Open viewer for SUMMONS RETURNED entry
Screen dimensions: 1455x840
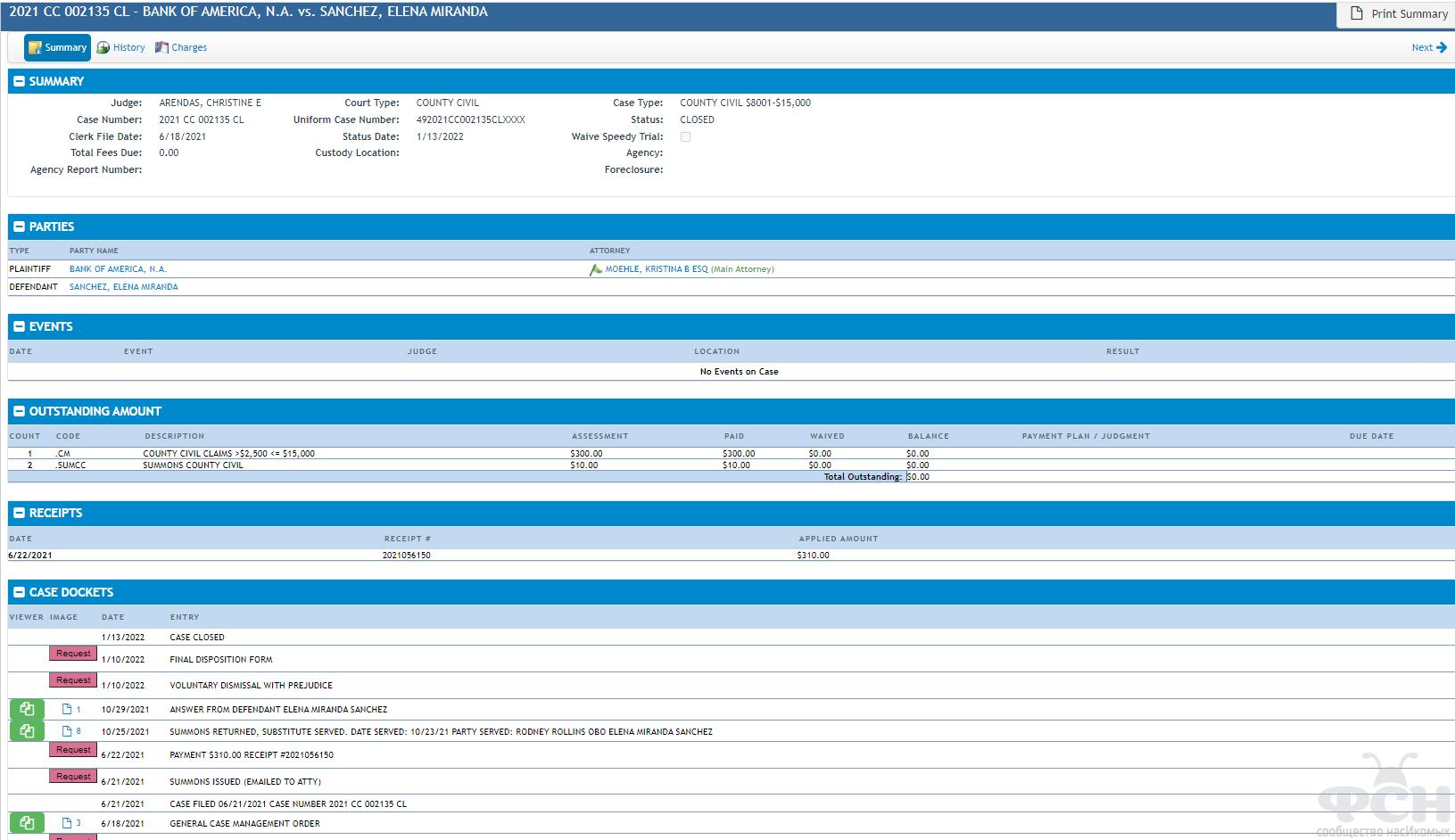(27, 731)
